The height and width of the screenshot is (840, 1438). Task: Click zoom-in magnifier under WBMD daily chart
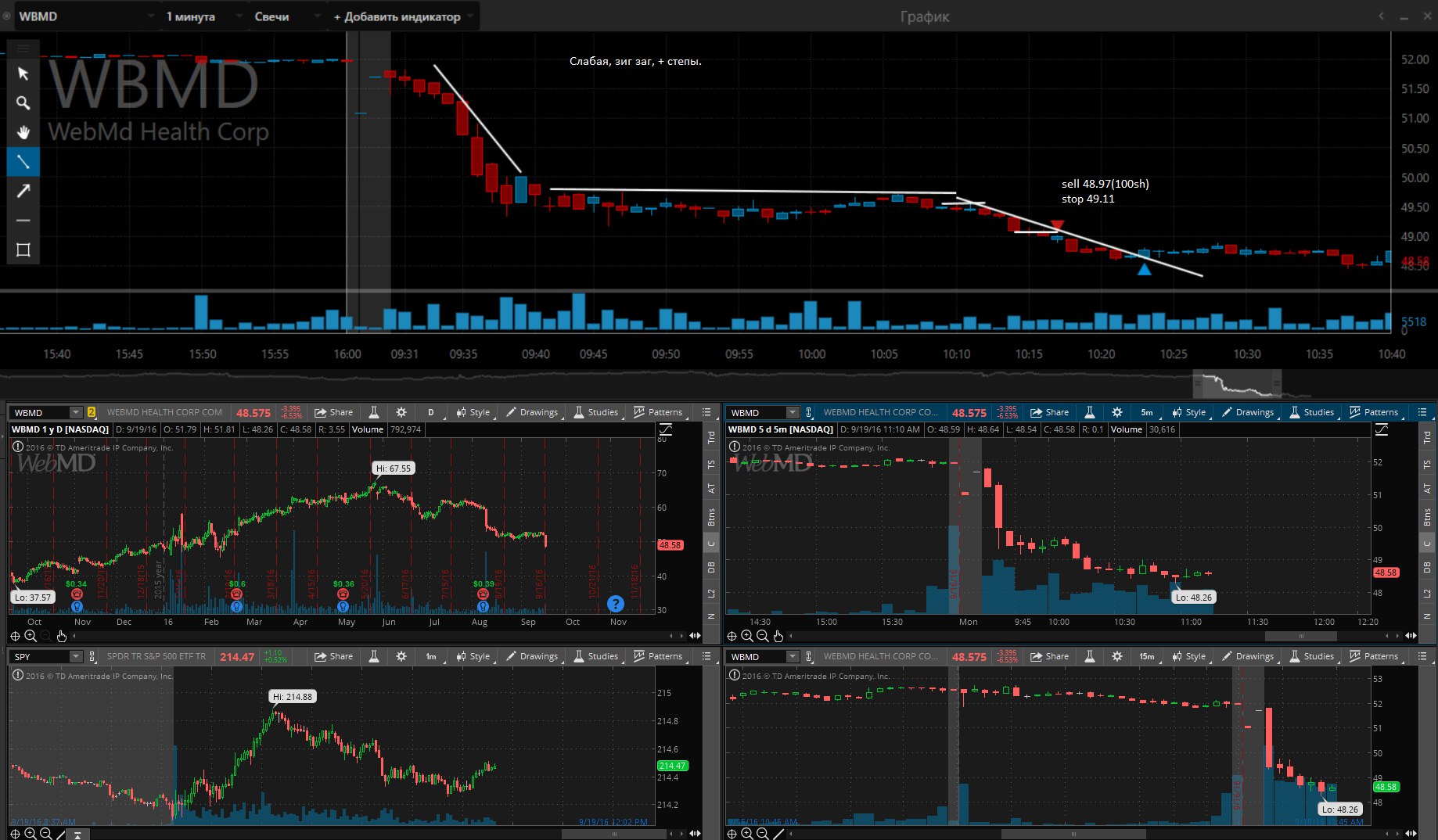(31, 636)
